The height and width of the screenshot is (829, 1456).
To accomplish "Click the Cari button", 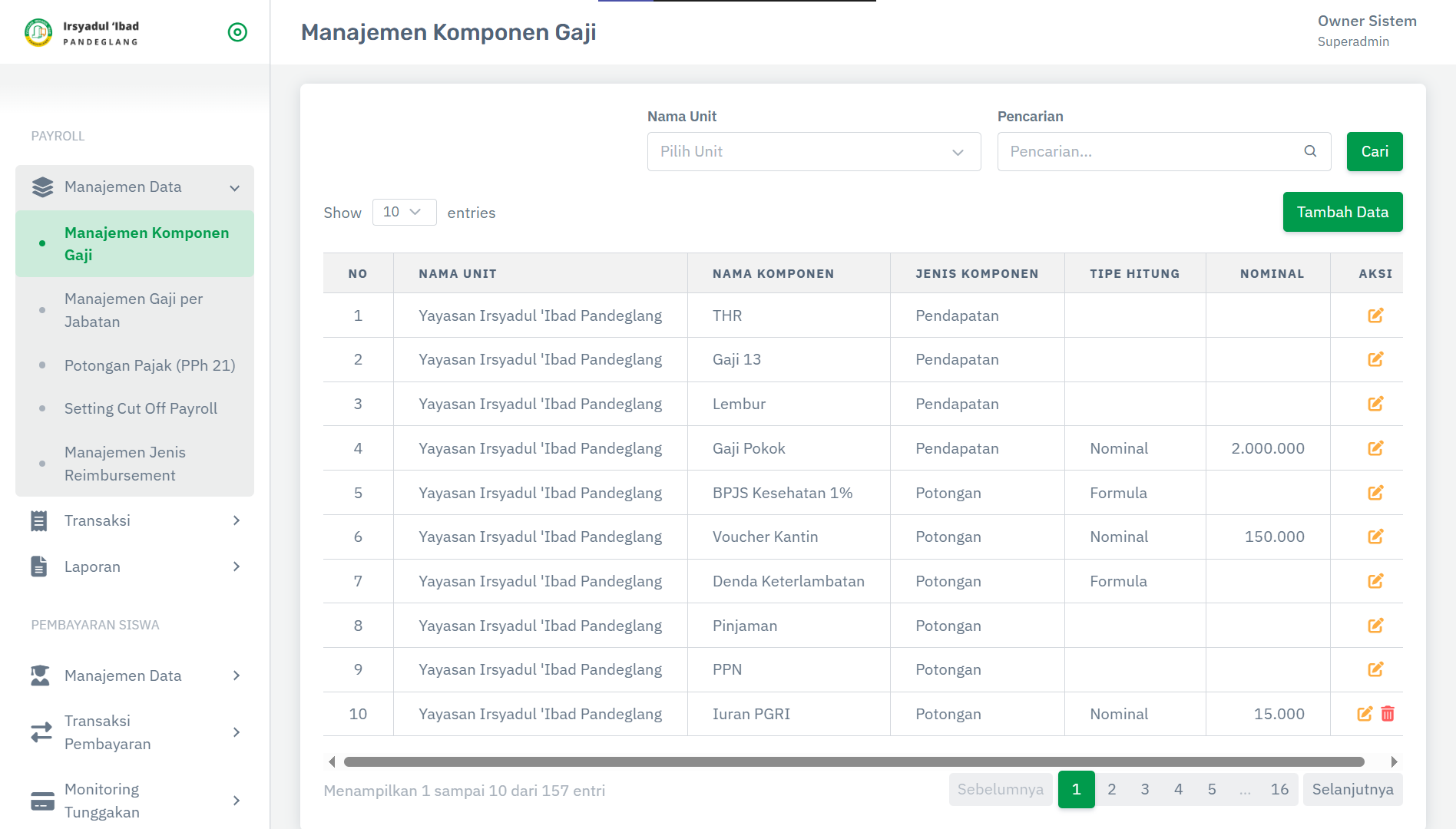I will (x=1375, y=151).
